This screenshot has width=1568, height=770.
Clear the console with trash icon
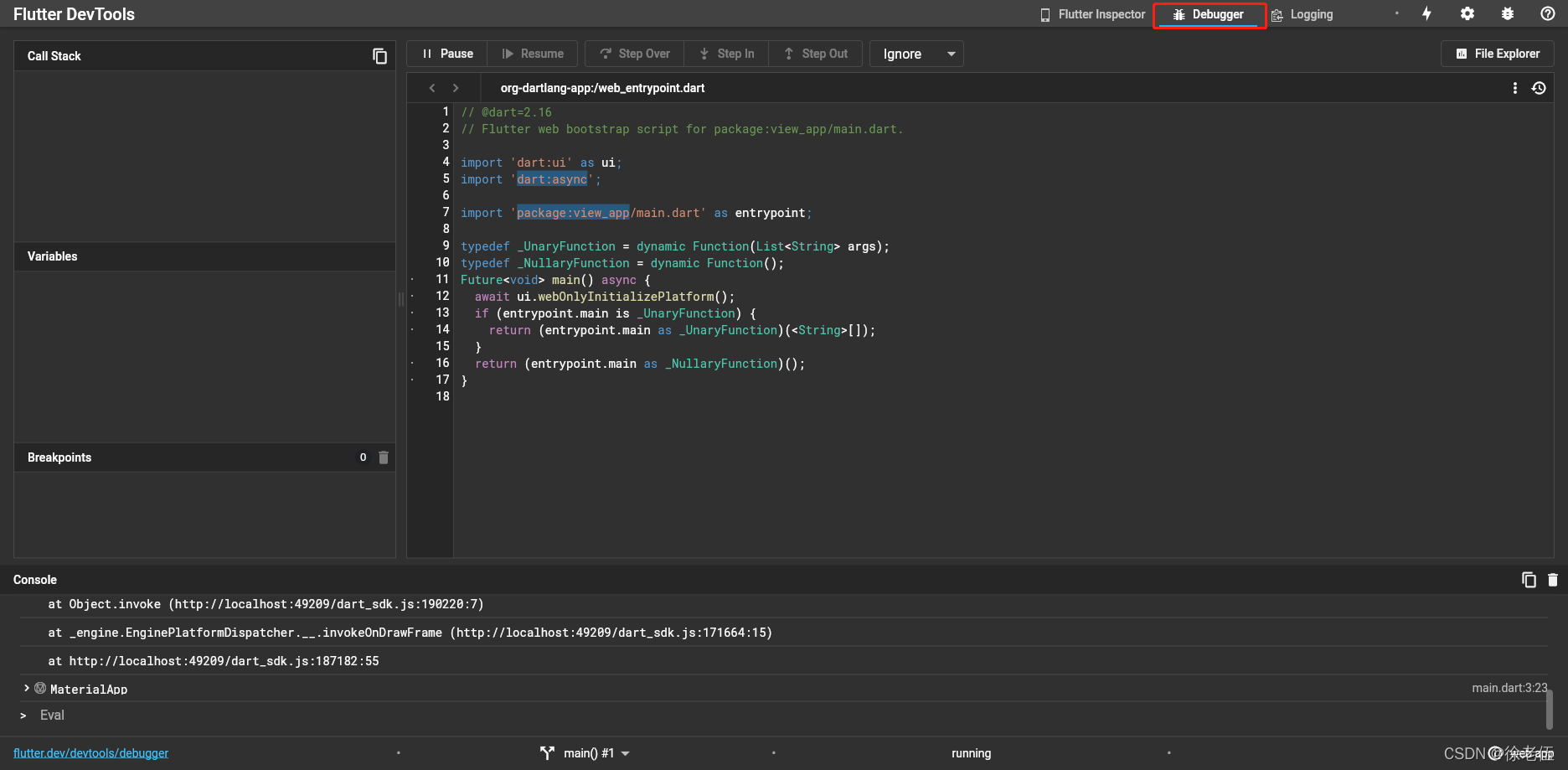click(1552, 580)
